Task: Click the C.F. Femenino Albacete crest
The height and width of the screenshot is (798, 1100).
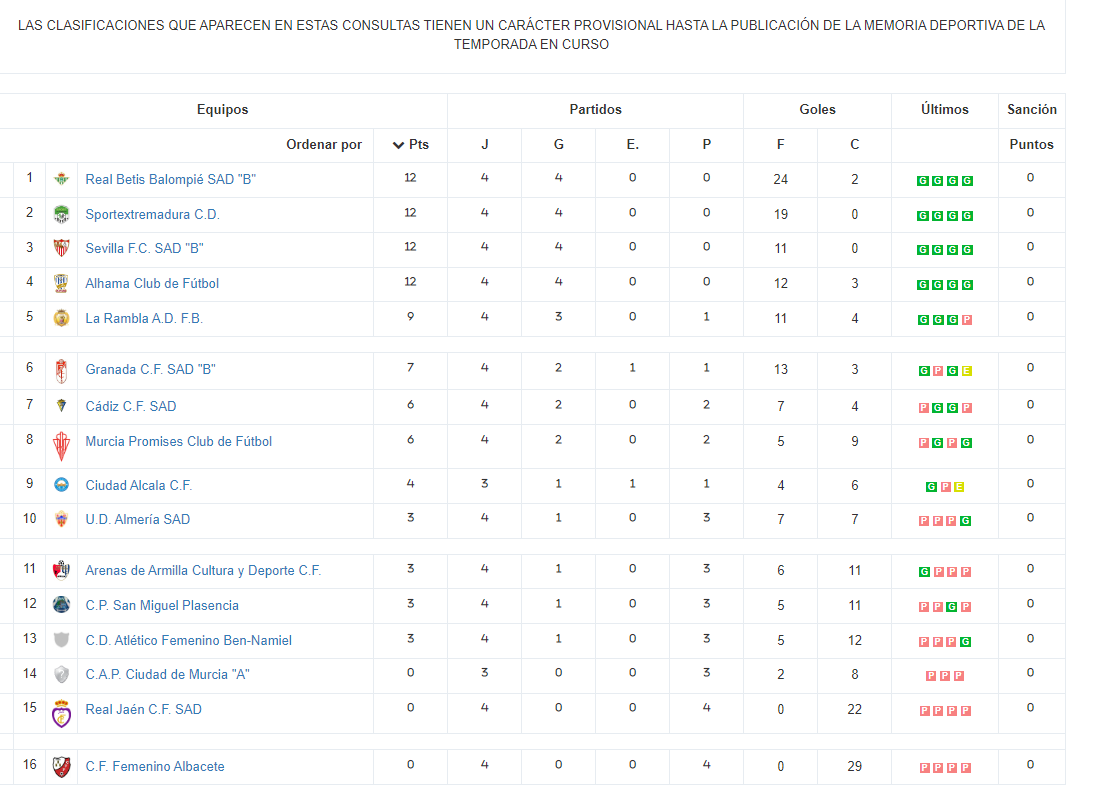Action: [61, 766]
